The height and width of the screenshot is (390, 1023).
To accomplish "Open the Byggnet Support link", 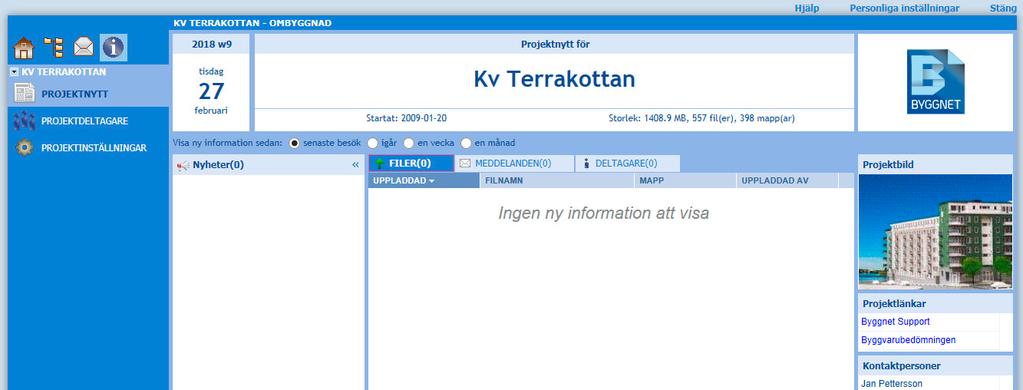I will coord(895,322).
